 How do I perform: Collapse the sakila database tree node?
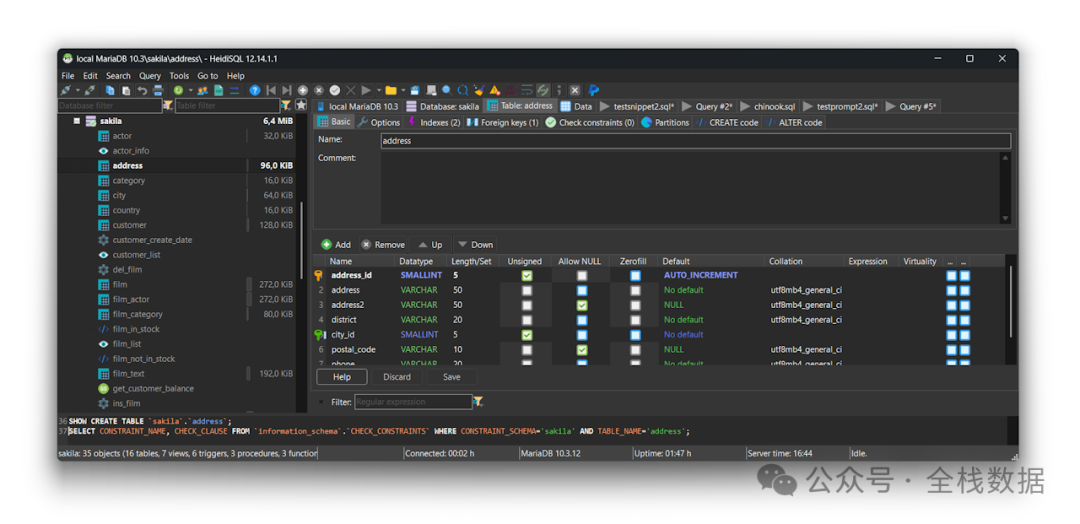click(76, 121)
